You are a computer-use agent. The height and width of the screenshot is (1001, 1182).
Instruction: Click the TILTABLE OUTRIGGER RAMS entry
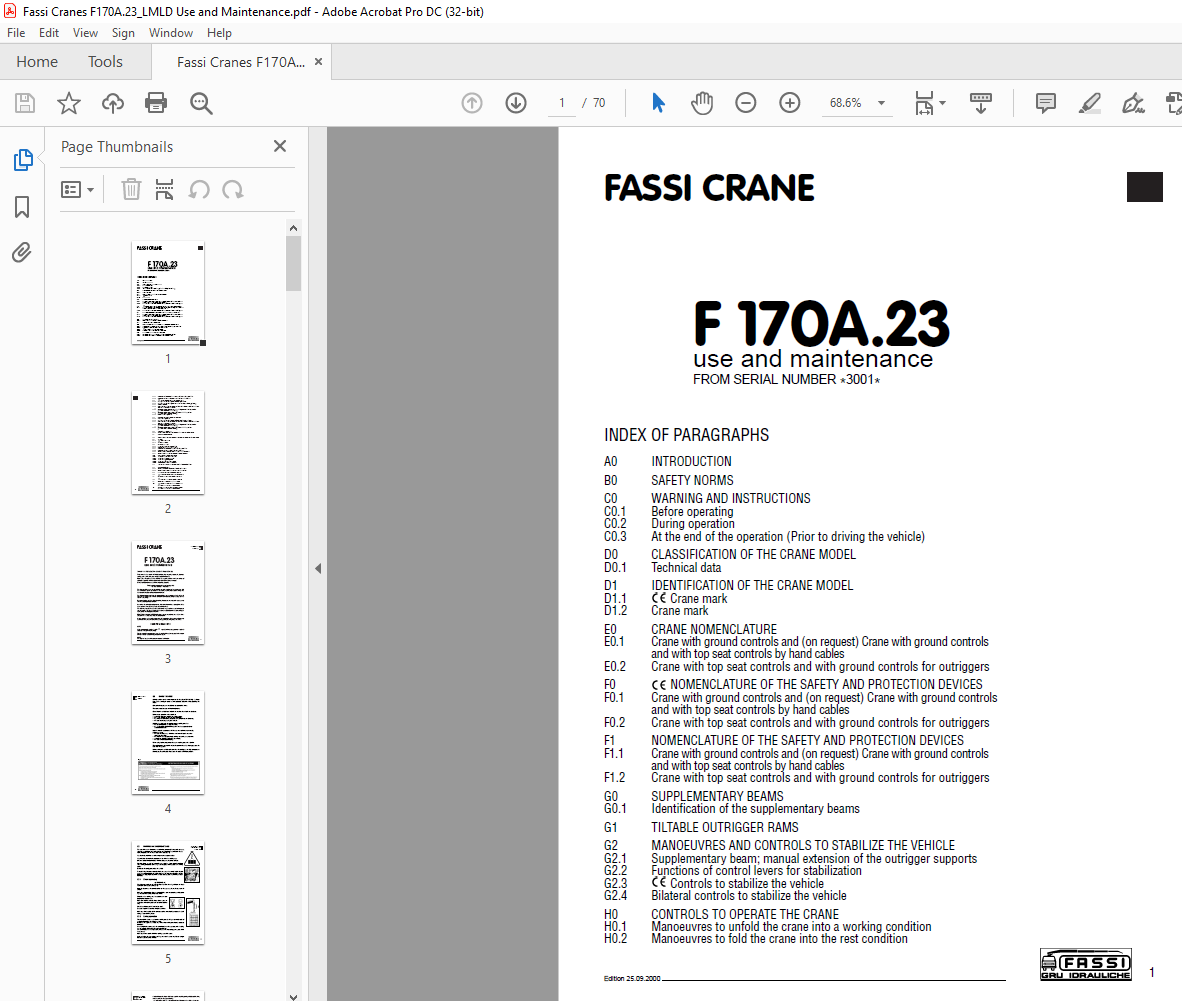click(724, 827)
